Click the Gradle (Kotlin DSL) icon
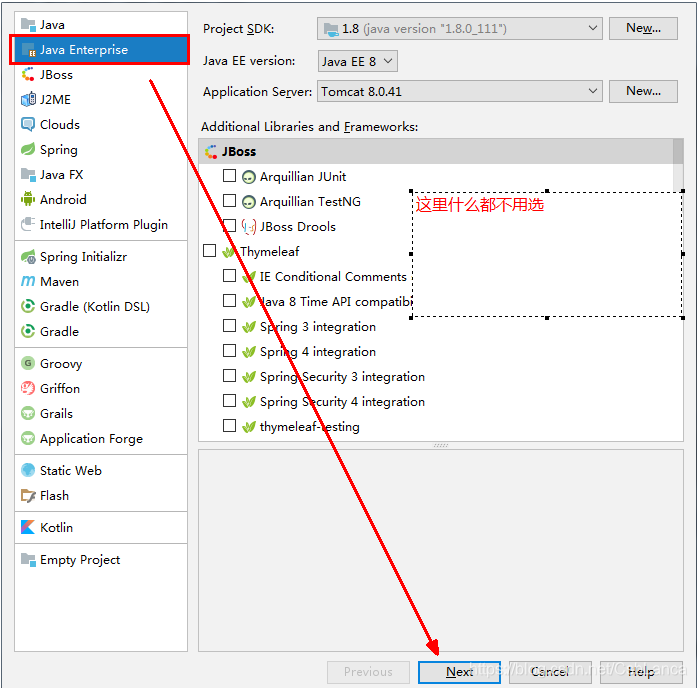Screen dimensions: 697x688 [x=28, y=306]
